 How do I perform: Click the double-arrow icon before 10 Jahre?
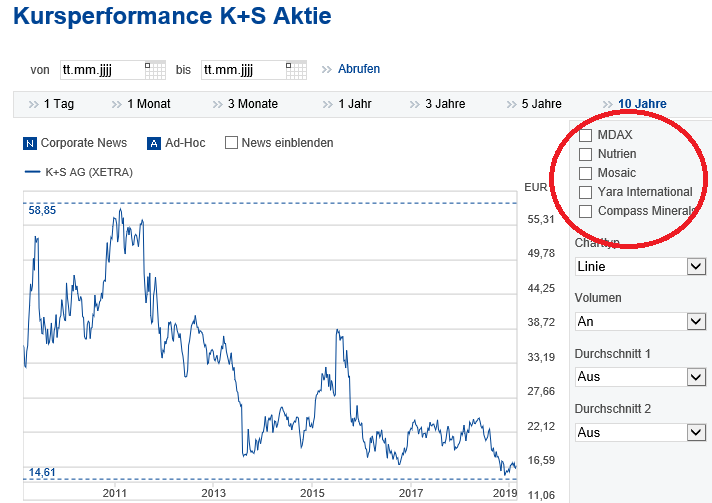[x=609, y=104]
